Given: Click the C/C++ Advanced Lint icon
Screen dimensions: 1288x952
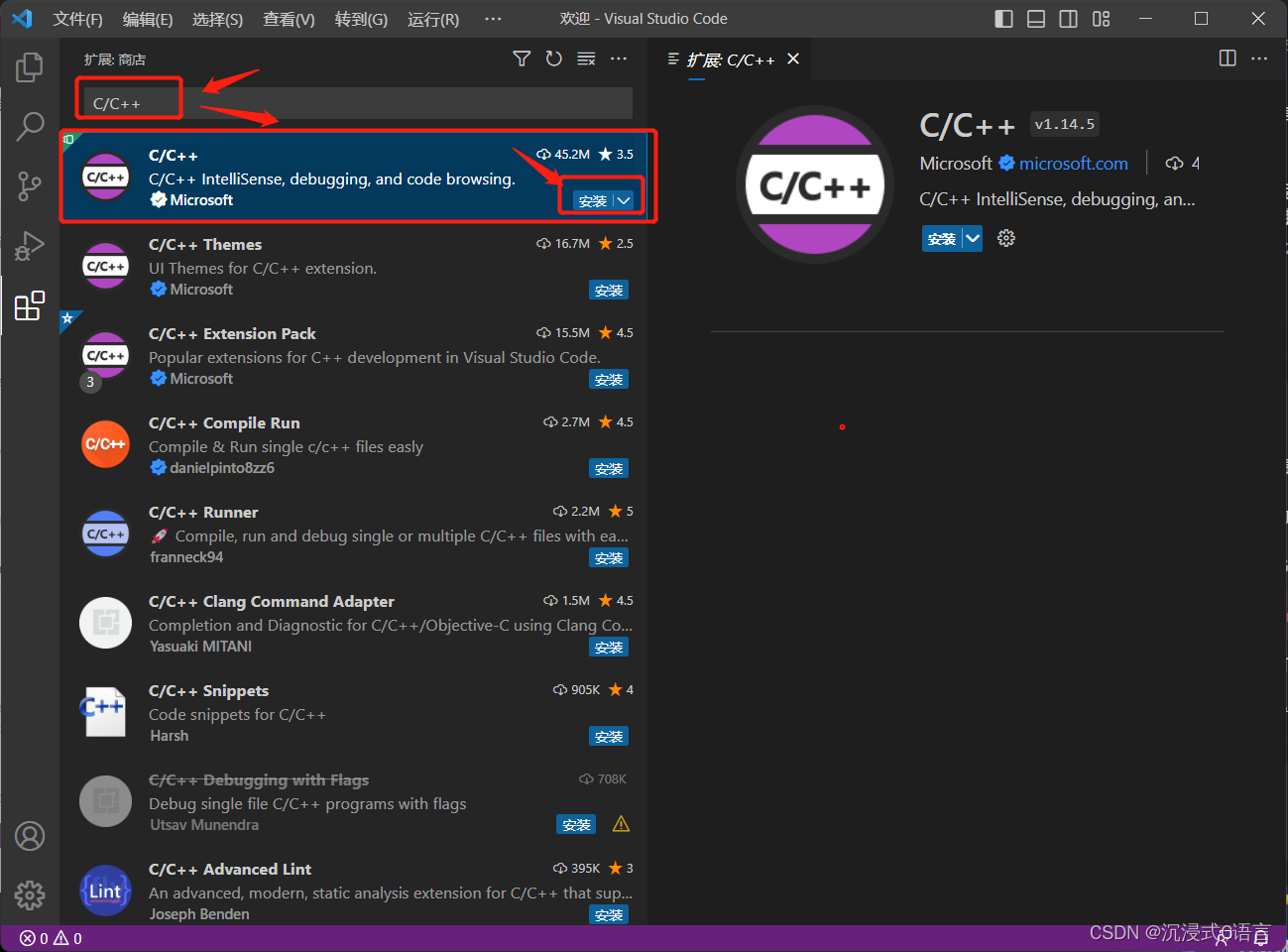Looking at the screenshot, I should 105,890.
